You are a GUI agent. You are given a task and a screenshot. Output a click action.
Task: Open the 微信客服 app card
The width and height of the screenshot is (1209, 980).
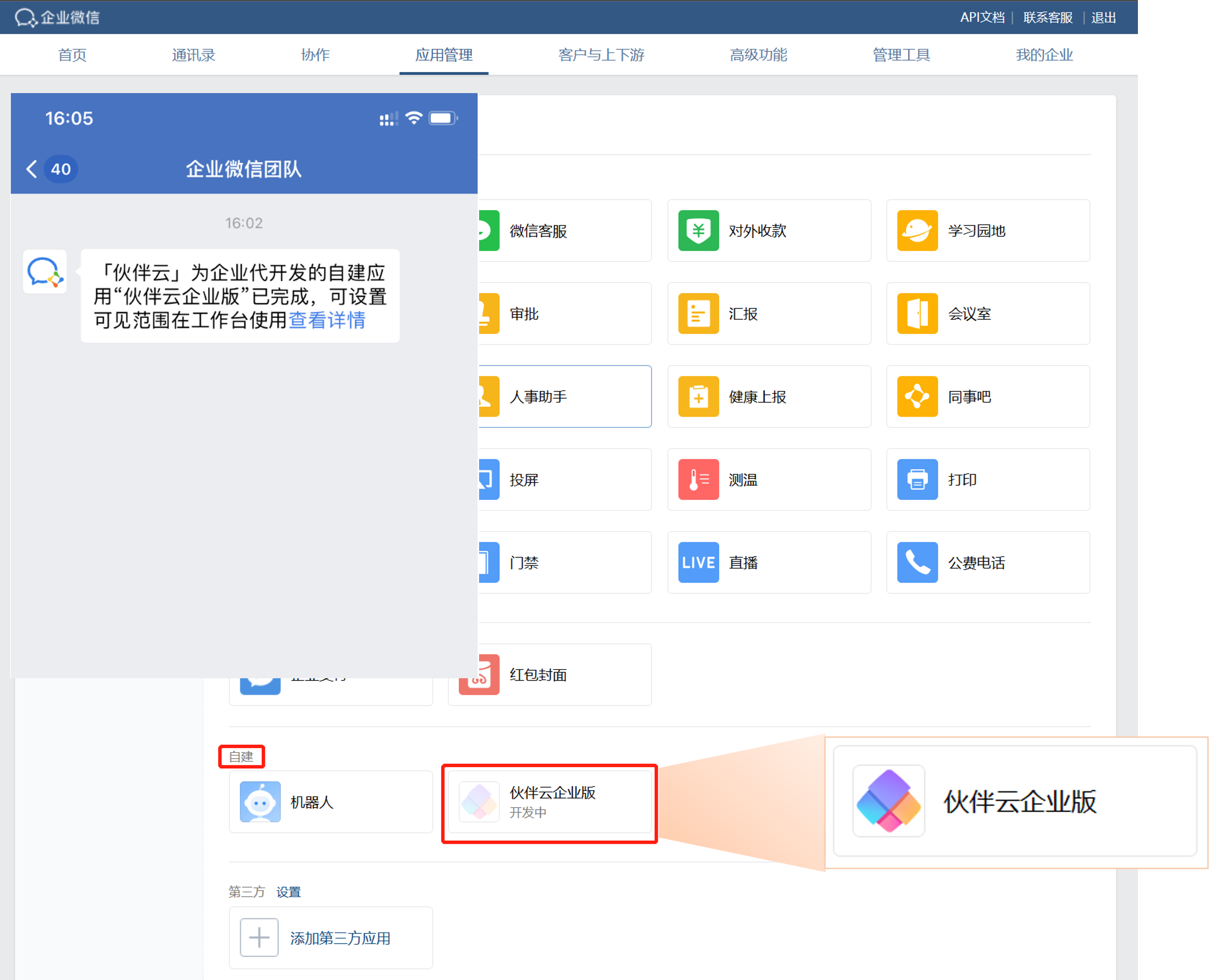click(x=564, y=230)
